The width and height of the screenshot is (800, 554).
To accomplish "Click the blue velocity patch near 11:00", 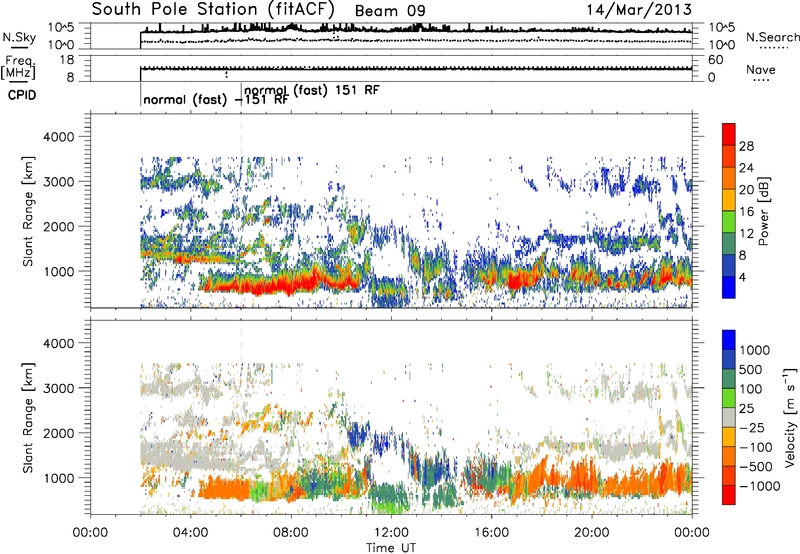I will tap(356, 435).
